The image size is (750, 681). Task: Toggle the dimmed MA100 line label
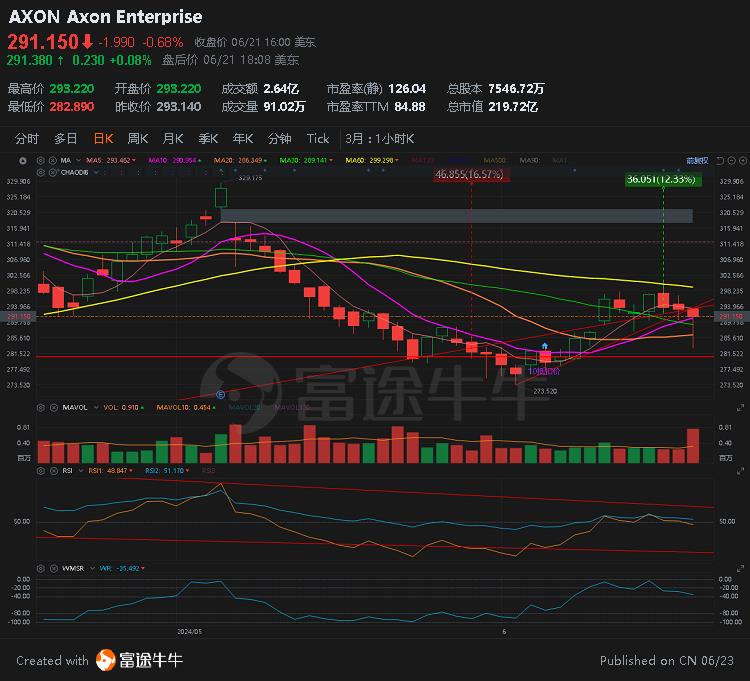494,161
